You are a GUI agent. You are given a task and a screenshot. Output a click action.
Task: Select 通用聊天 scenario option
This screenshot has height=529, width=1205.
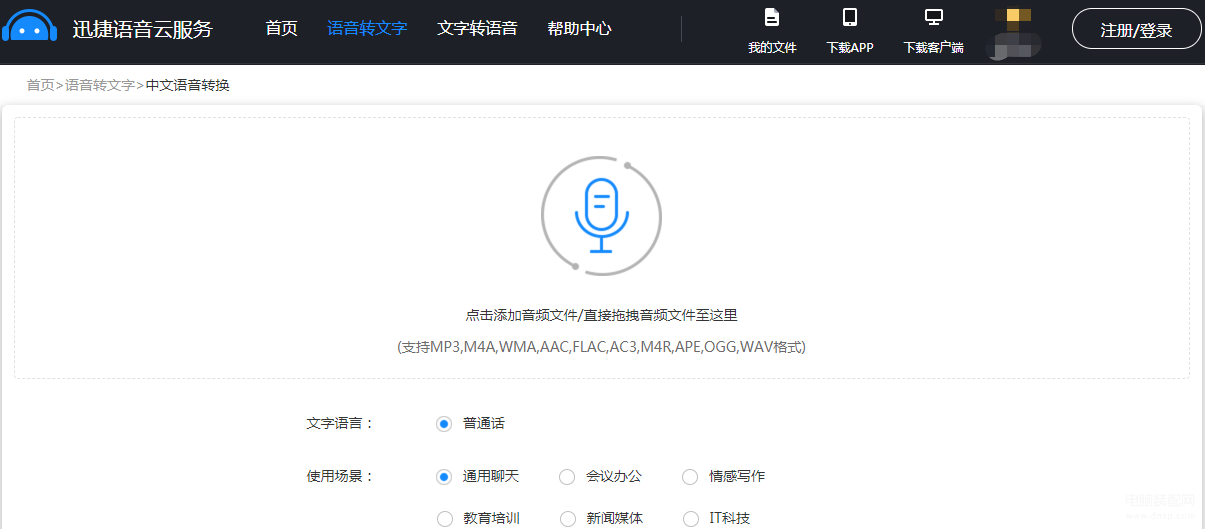point(445,477)
